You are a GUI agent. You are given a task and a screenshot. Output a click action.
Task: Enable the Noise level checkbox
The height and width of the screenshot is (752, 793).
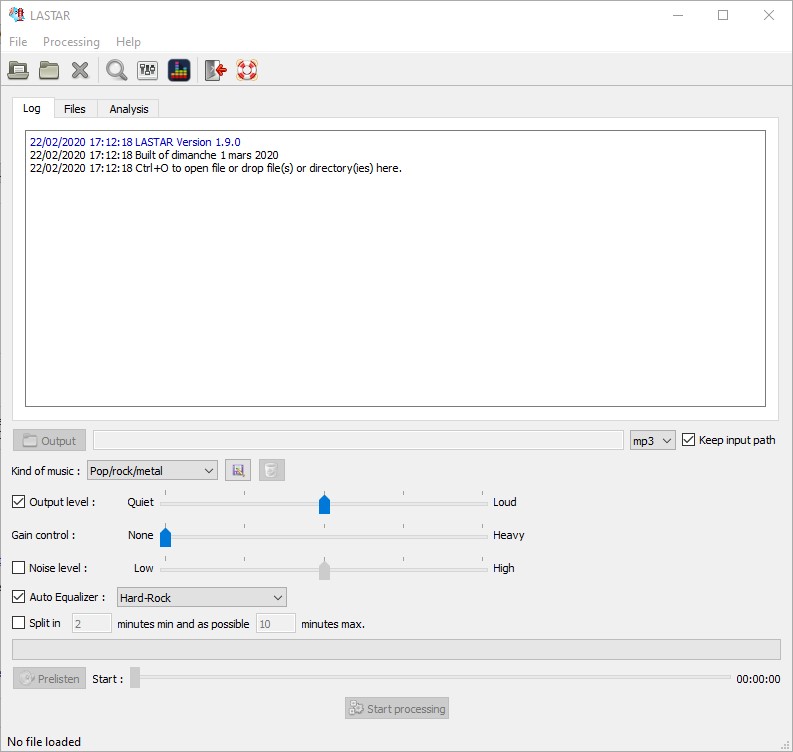point(18,567)
